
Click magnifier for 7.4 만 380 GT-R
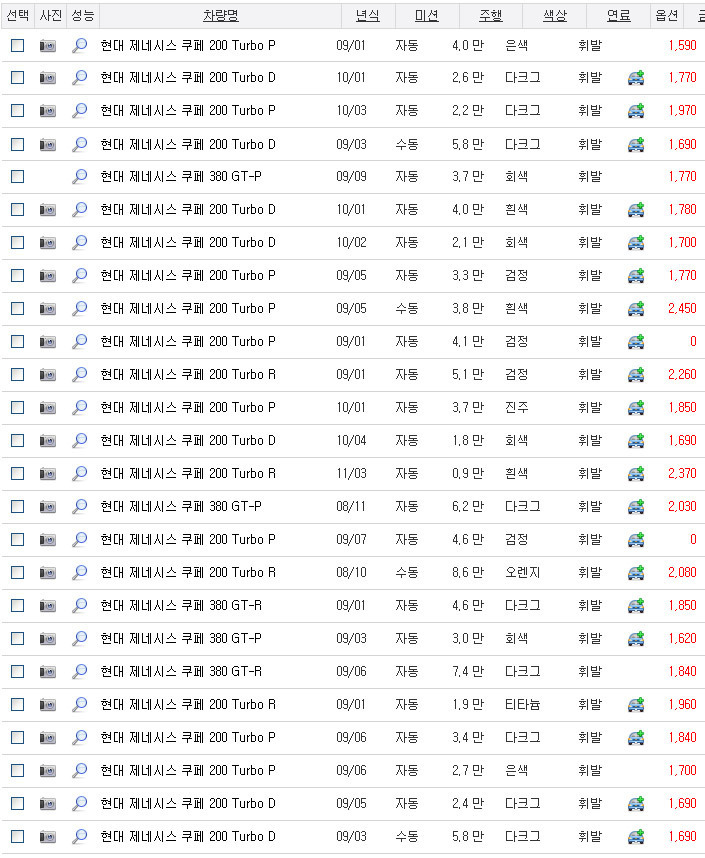80,671
